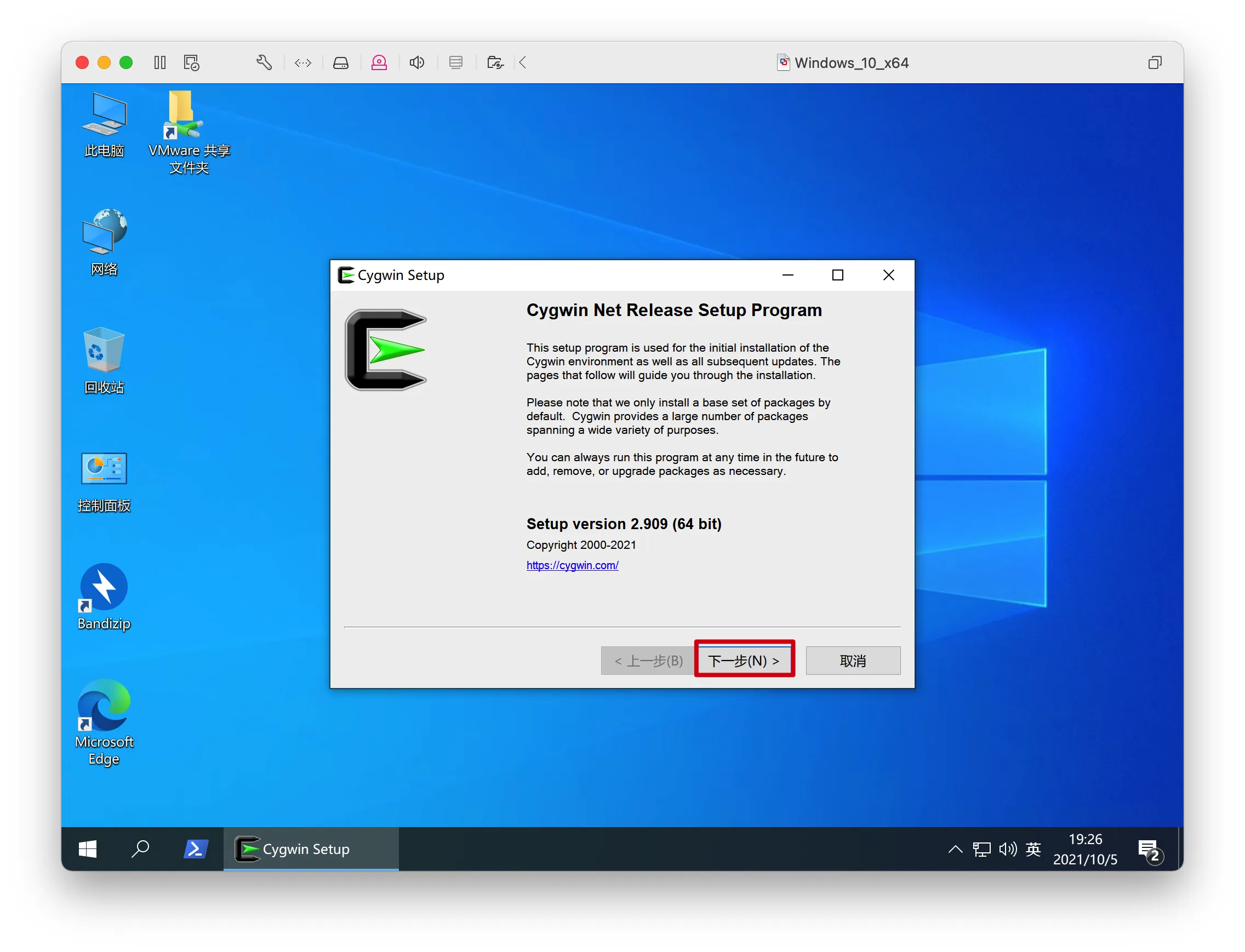Click the Copyright 2000-2021 text
The image size is (1245, 952).
point(581,544)
